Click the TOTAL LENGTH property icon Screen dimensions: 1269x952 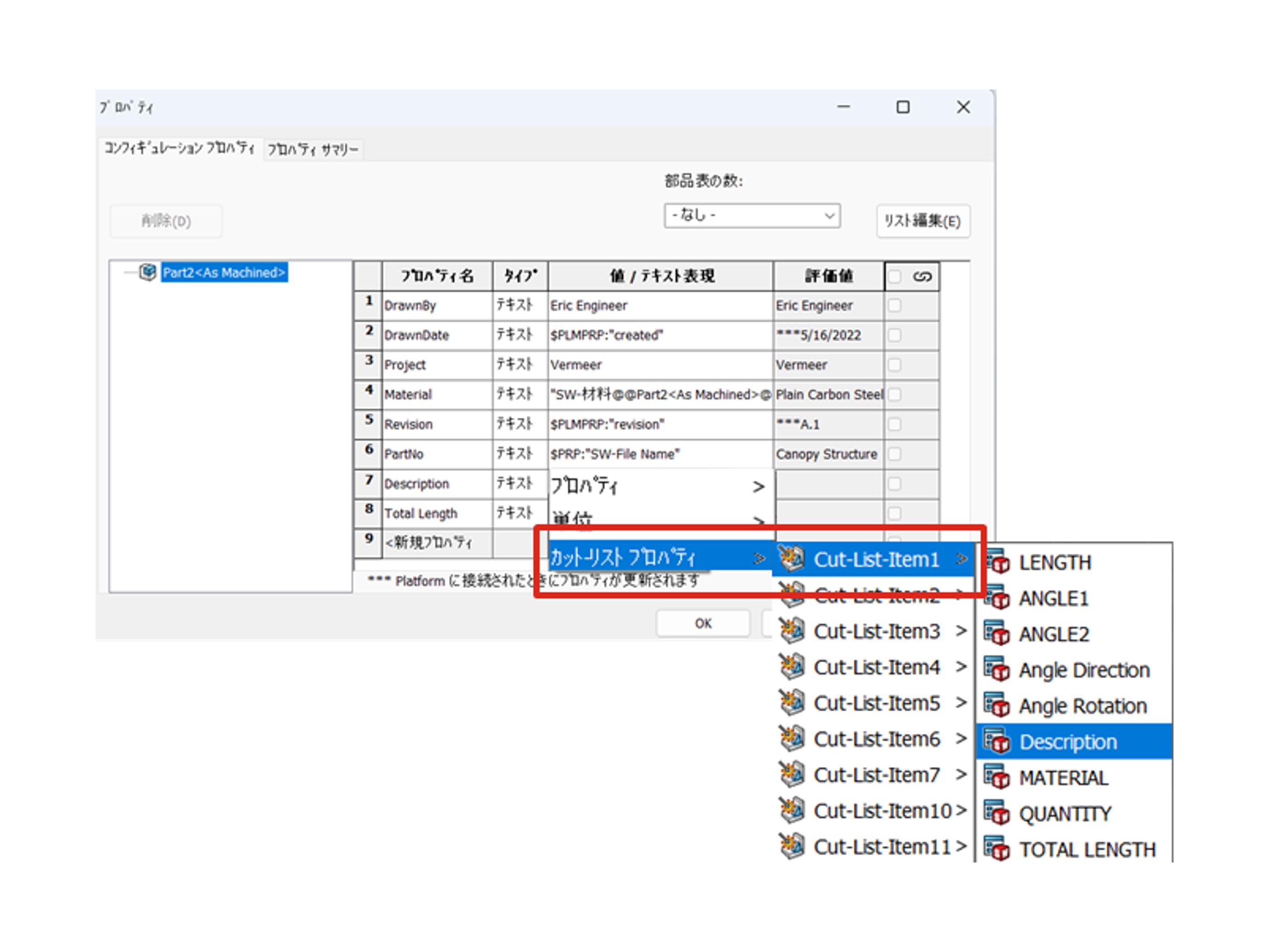pos(996,849)
